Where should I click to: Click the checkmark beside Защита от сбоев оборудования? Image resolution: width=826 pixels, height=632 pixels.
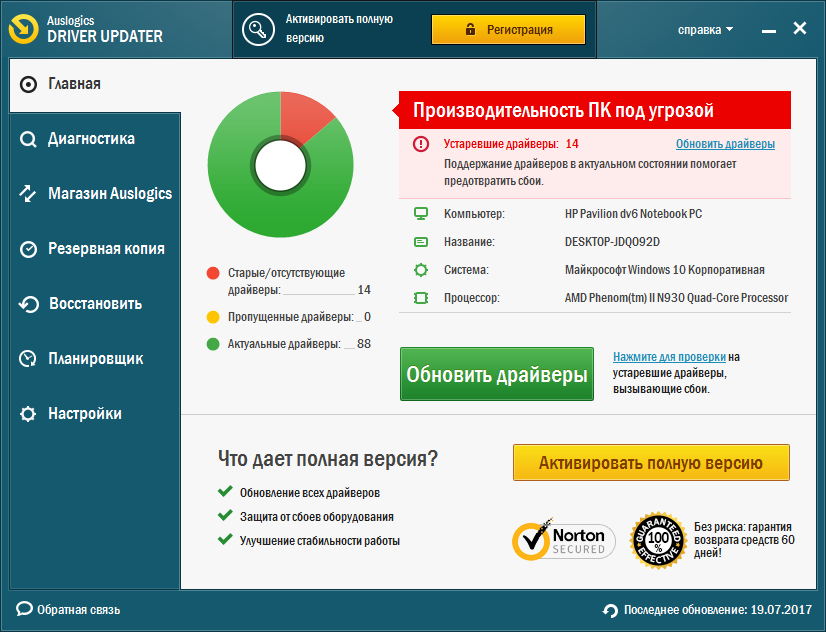(225, 515)
